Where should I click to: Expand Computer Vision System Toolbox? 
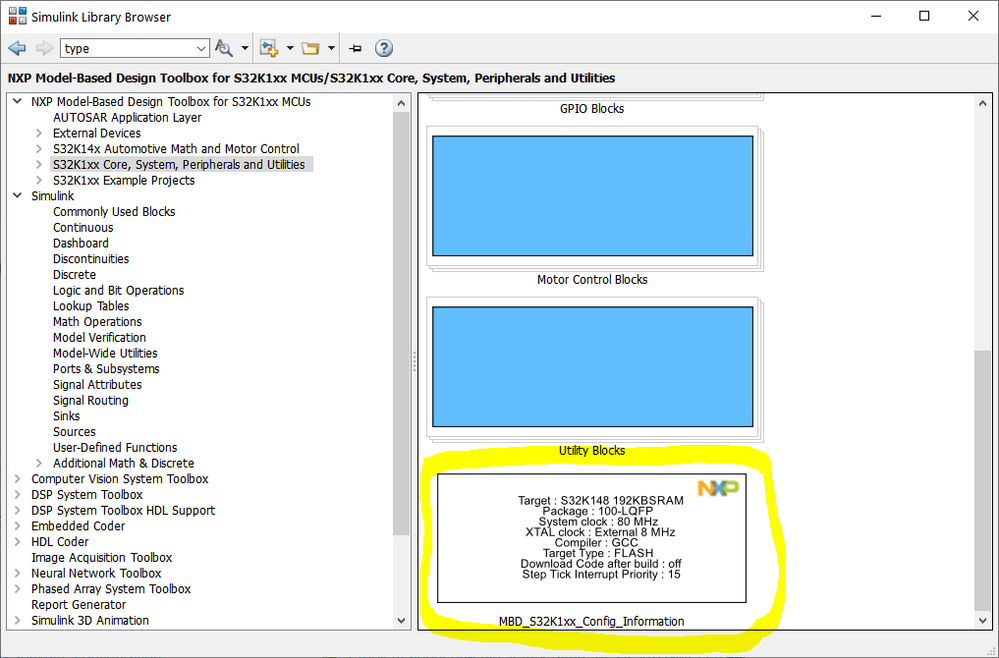click(x=18, y=479)
